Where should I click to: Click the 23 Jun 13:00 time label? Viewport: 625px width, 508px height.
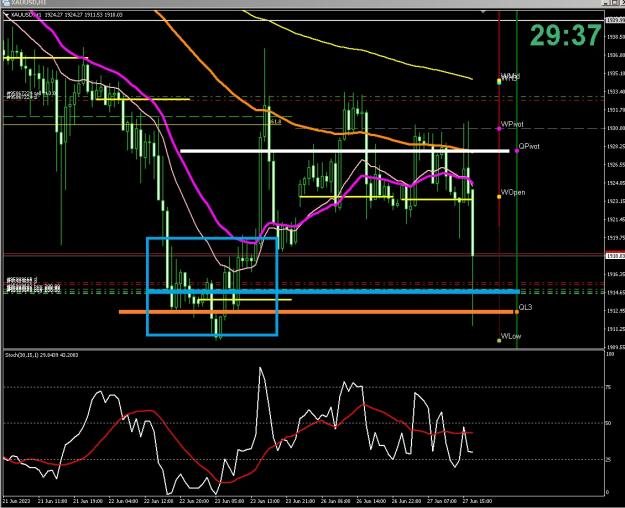pyautogui.click(x=265, y=501)
